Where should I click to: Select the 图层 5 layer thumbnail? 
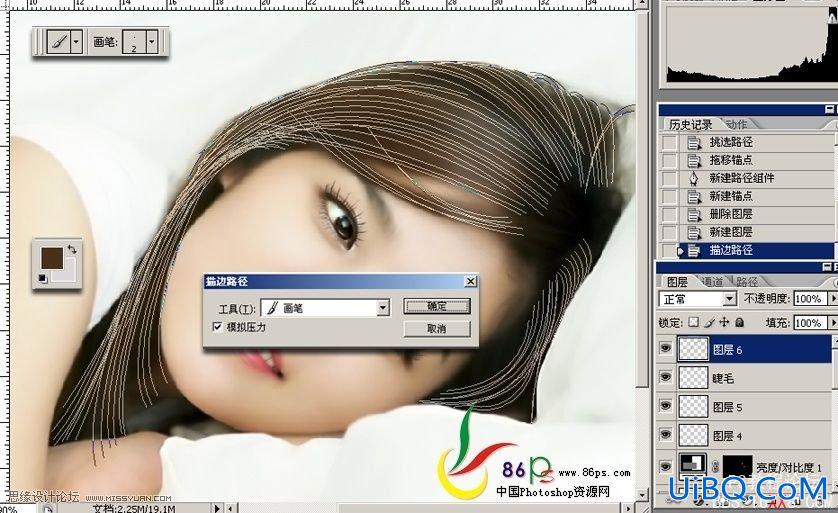[x=693, y=407]
